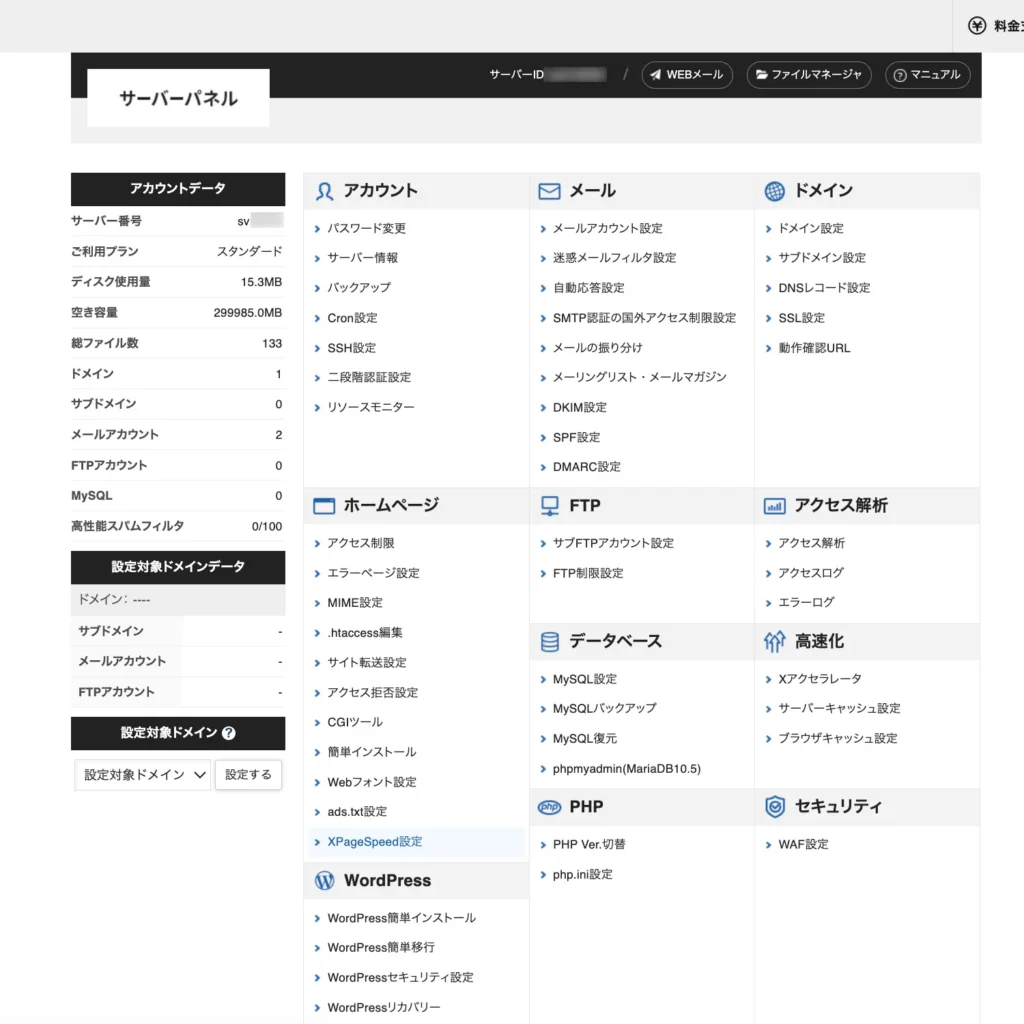Viewport: 1024px width, 1024px height.
Task: Click the PHP logo icon
Action: (x=549, y=807)
